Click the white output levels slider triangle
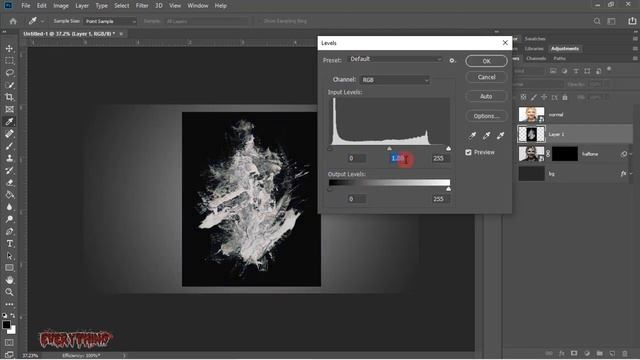 tap(449, 189)
